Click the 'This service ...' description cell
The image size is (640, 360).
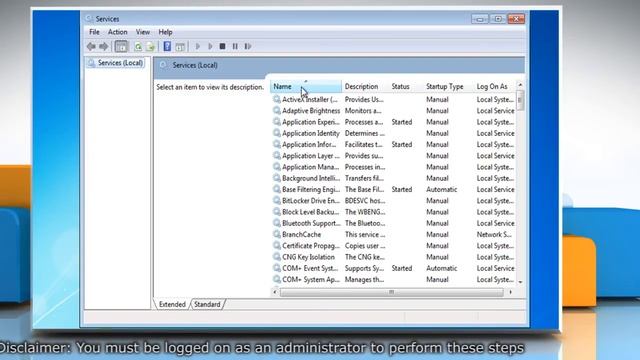(x=365, y=234)
